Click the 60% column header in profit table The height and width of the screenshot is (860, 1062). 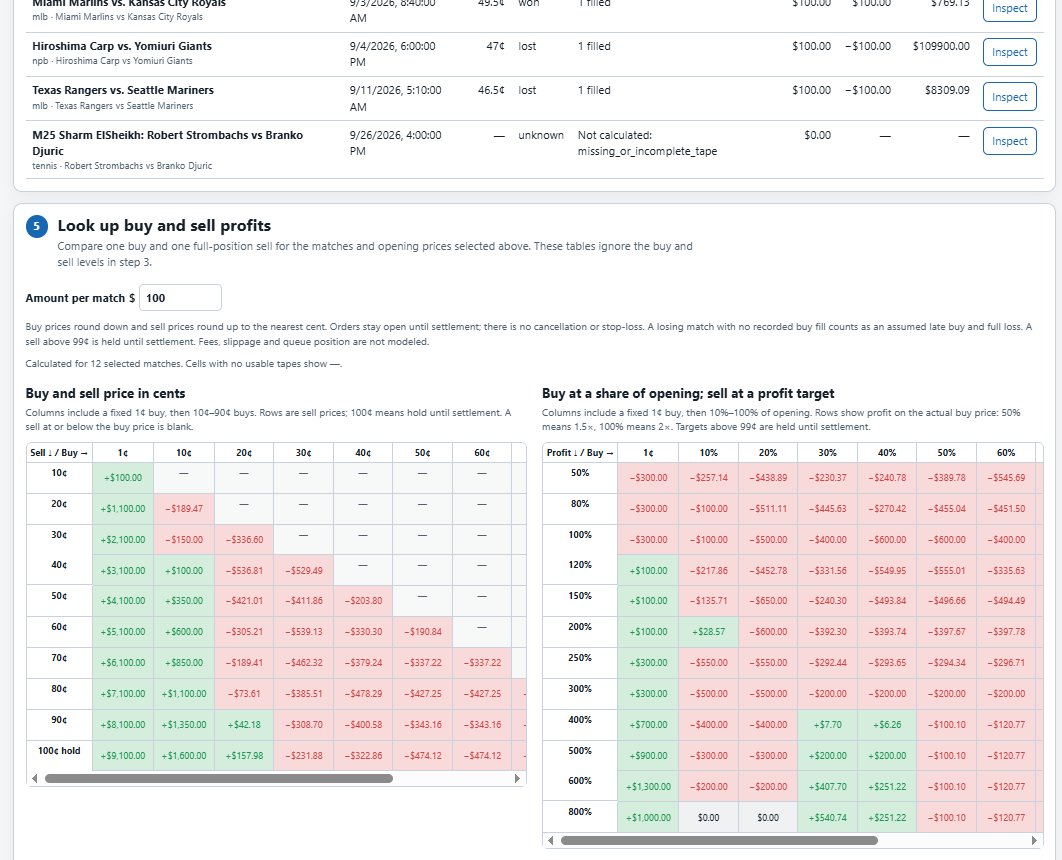pos(1006,452)
